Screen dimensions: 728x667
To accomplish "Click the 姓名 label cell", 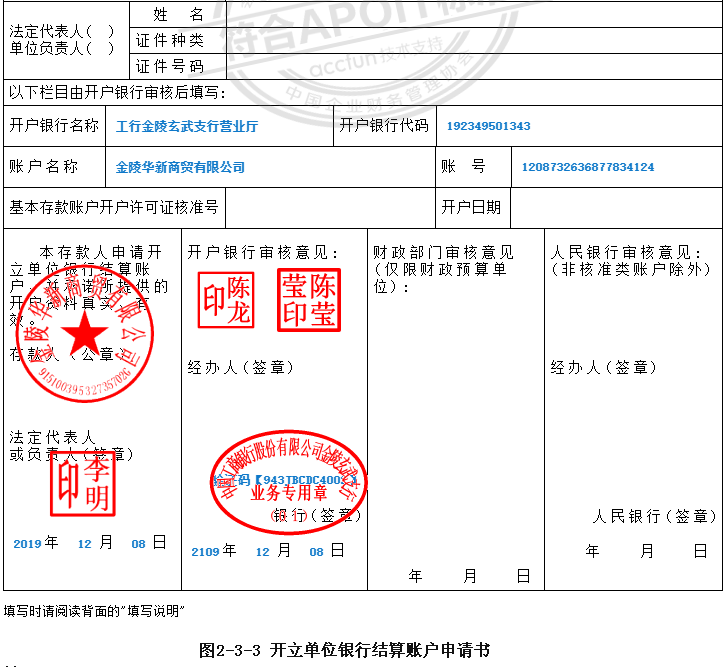I will pos(178,14).
